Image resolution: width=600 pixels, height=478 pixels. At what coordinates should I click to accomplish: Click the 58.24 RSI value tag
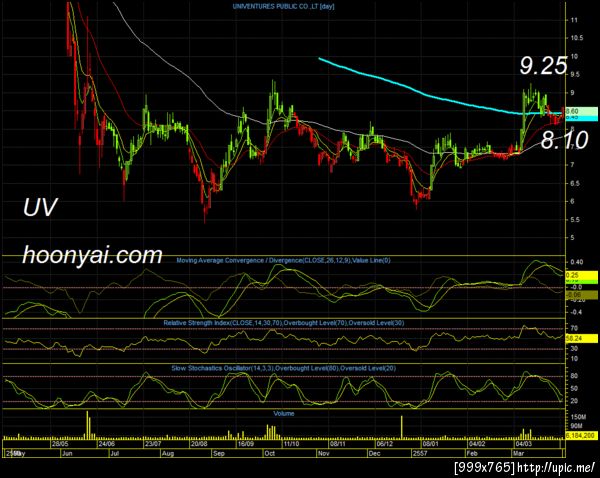(x=581, y=338)
